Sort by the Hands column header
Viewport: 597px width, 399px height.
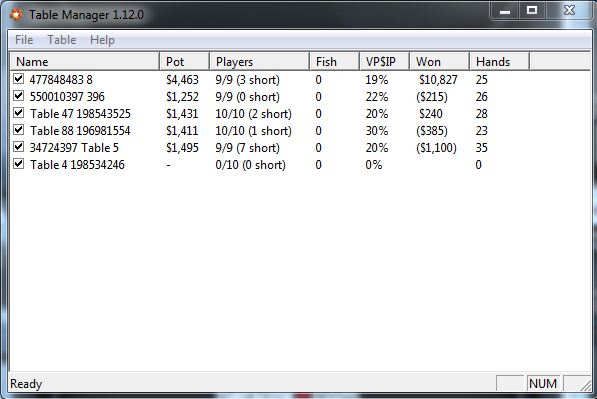point(500,62)
